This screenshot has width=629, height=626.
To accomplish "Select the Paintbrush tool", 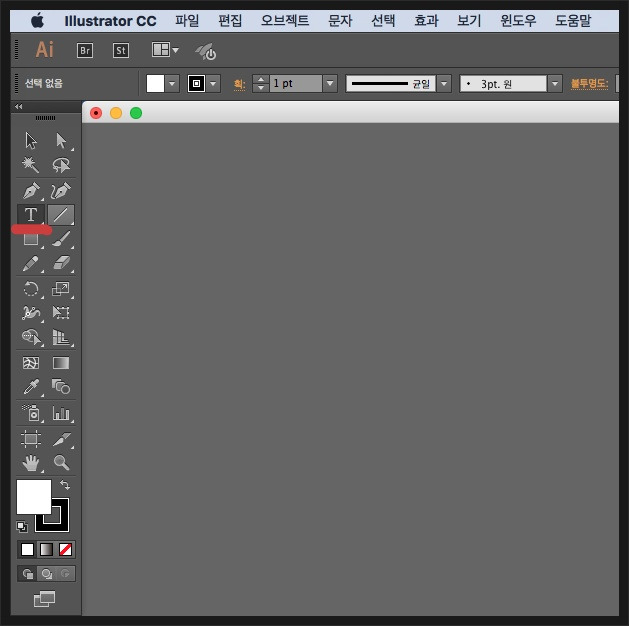I will click(61, 239).
